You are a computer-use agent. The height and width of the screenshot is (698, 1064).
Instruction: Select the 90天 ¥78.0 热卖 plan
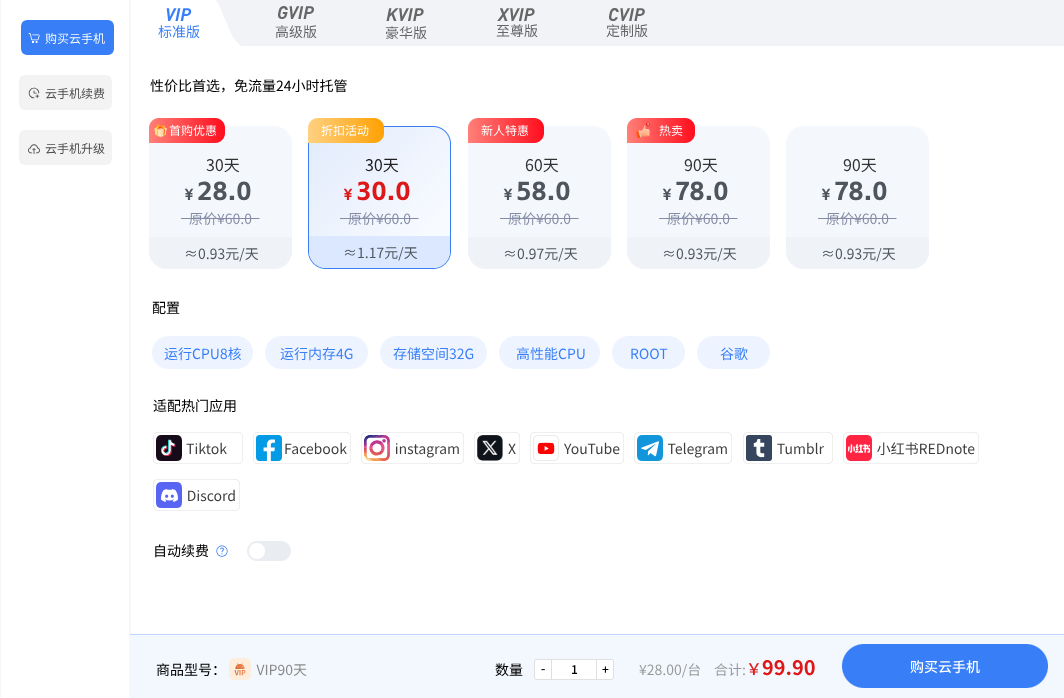(698, 197)
